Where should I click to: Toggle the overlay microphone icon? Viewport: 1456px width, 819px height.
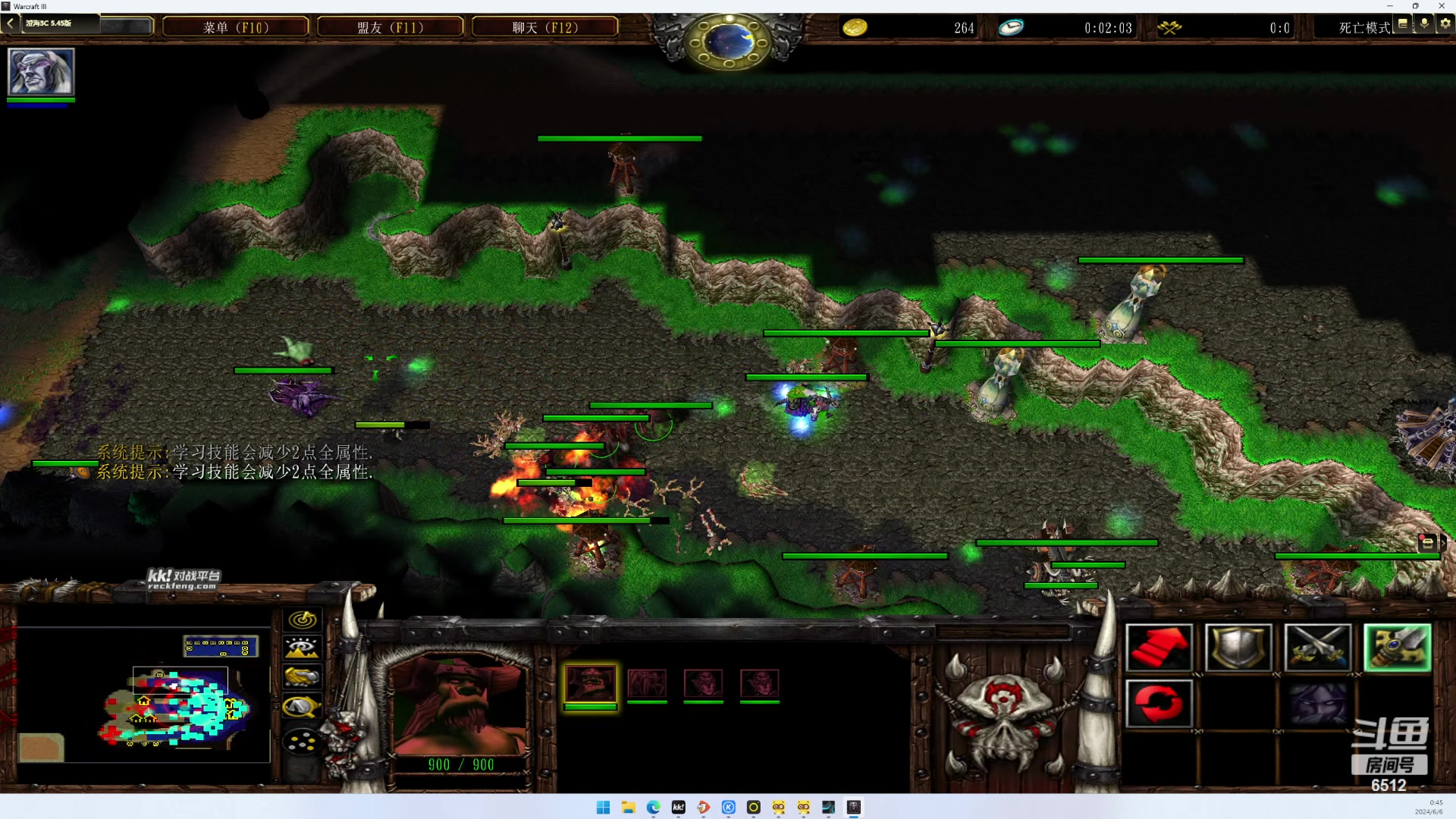[1424, 24]
